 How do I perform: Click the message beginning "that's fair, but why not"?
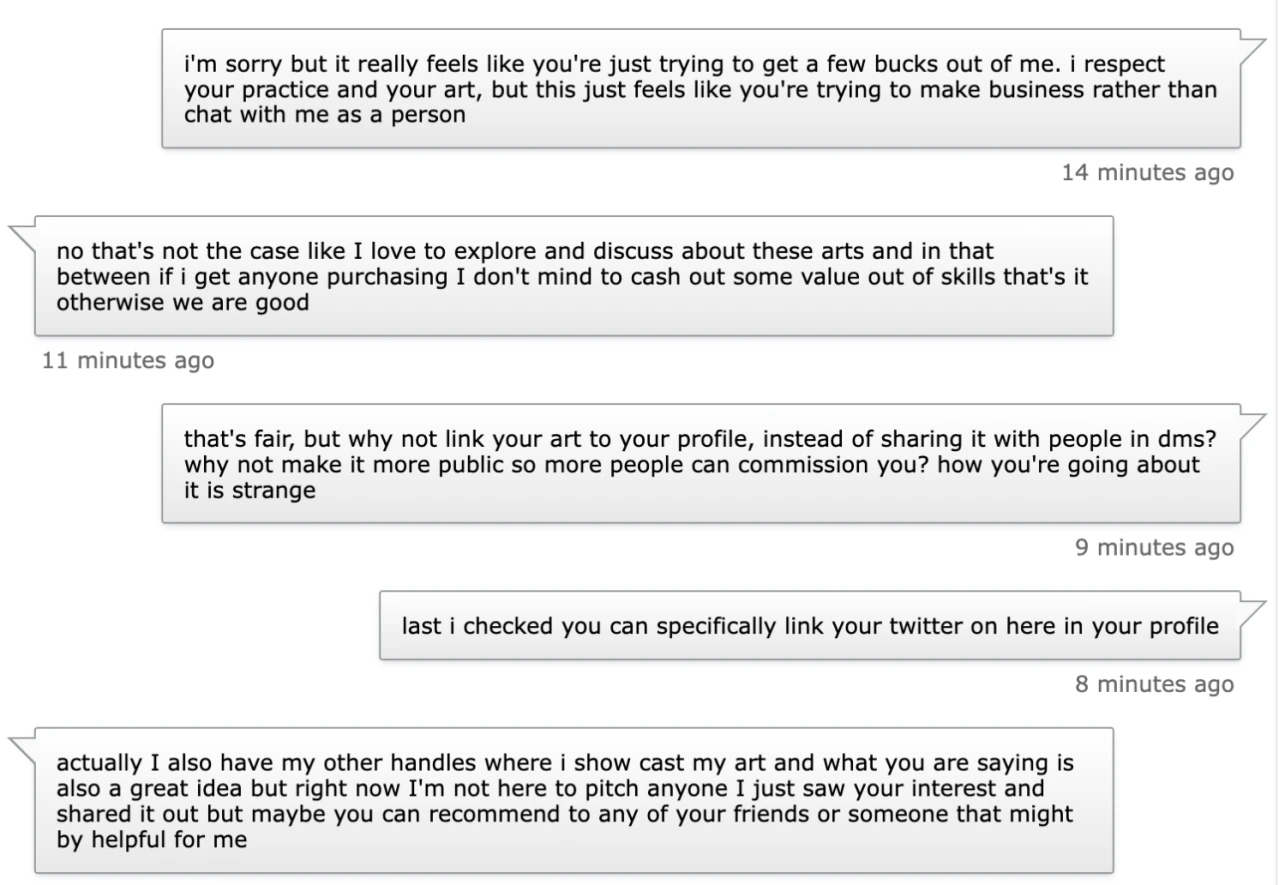700,464
